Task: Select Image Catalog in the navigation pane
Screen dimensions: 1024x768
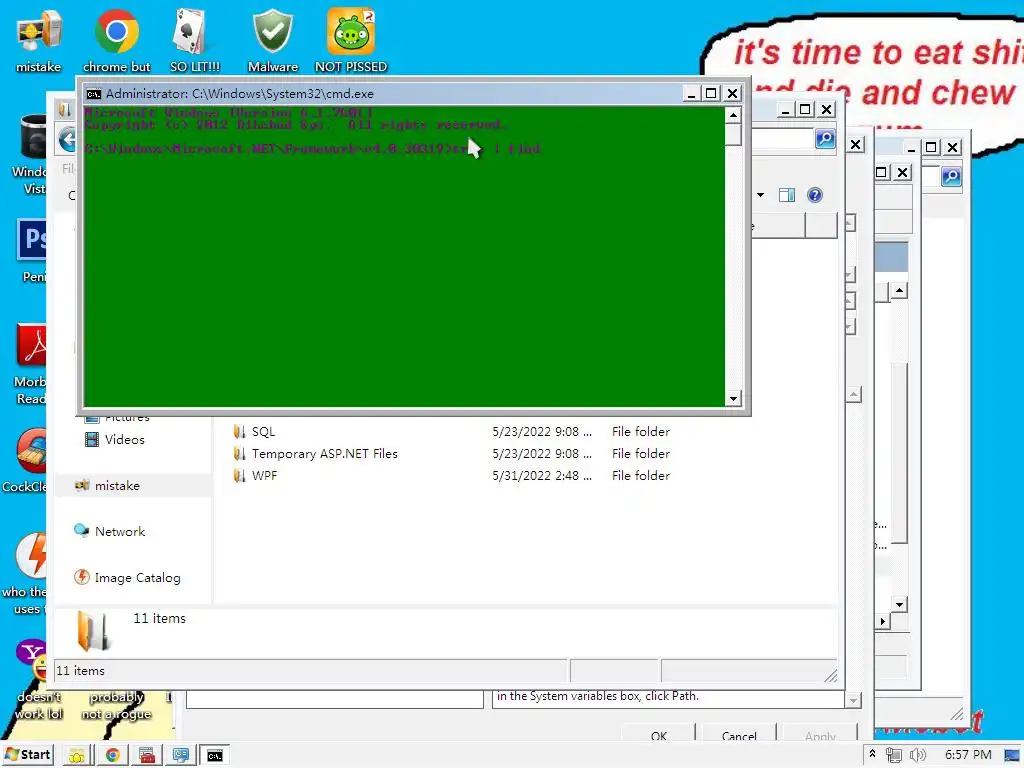Action: click(x=127, y=578)
